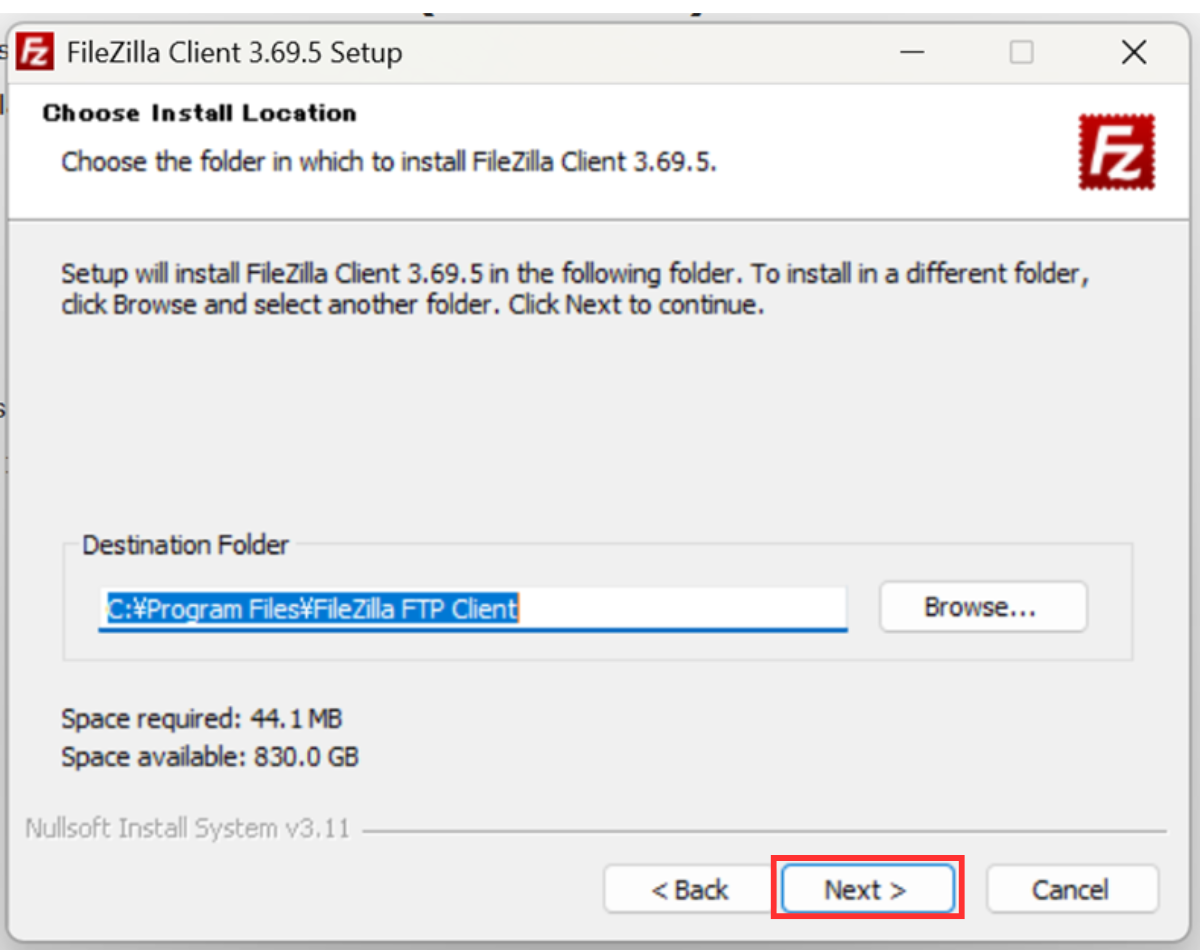
Task: Click the horizontal line beside the Nullsoft label
Action: point(765,831)
